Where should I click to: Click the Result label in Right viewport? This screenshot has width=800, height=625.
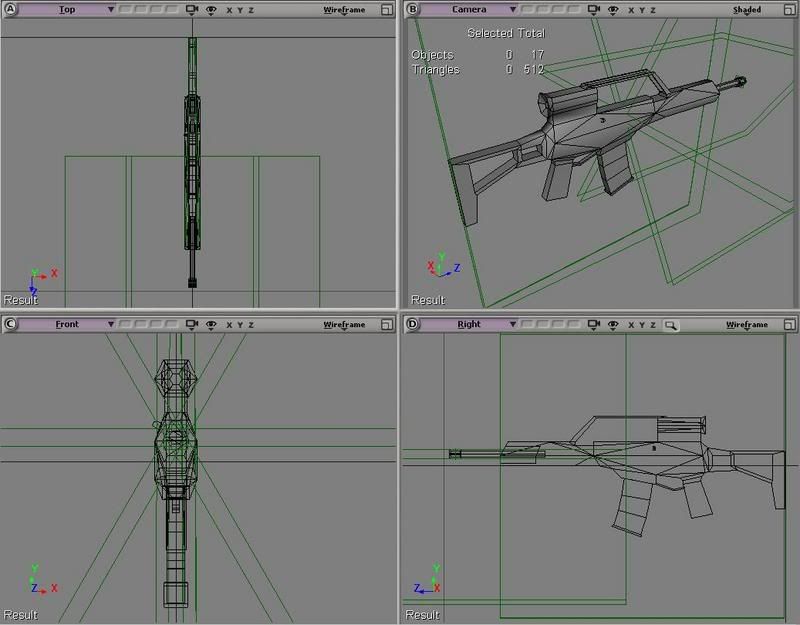click(x=422, y=615)
